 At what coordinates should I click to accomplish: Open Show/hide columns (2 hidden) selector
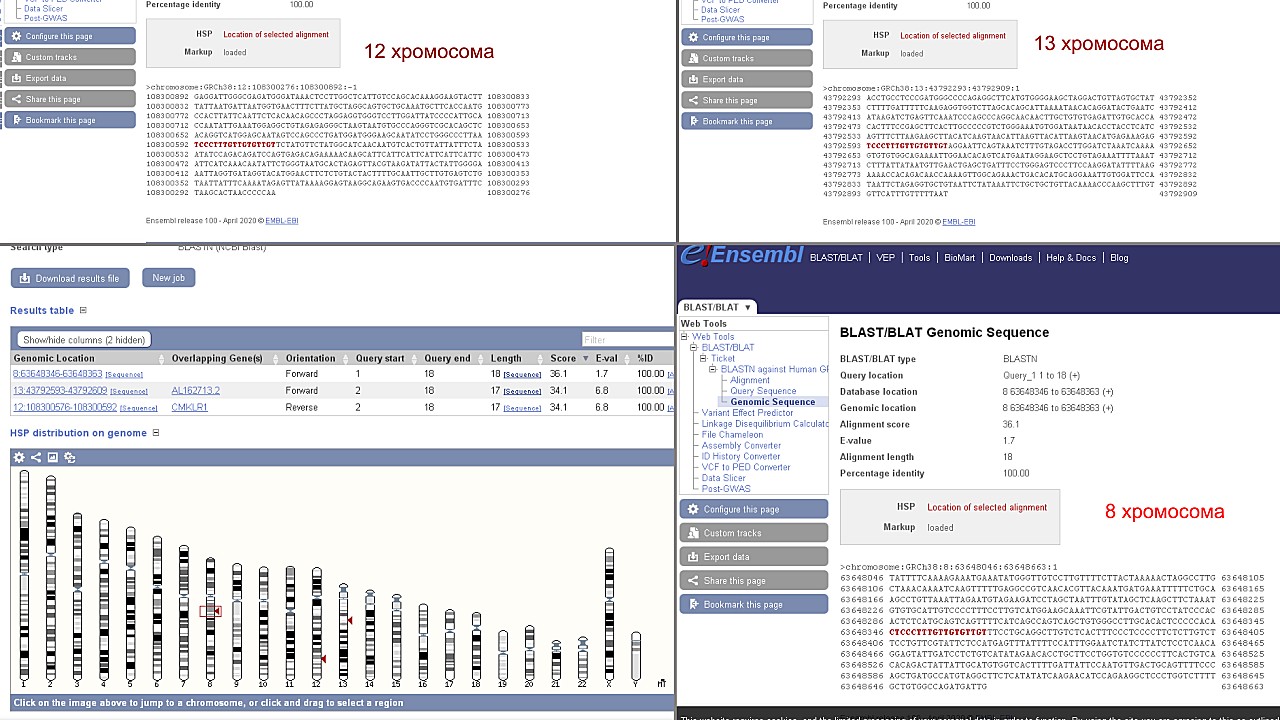tap(84, 340)
